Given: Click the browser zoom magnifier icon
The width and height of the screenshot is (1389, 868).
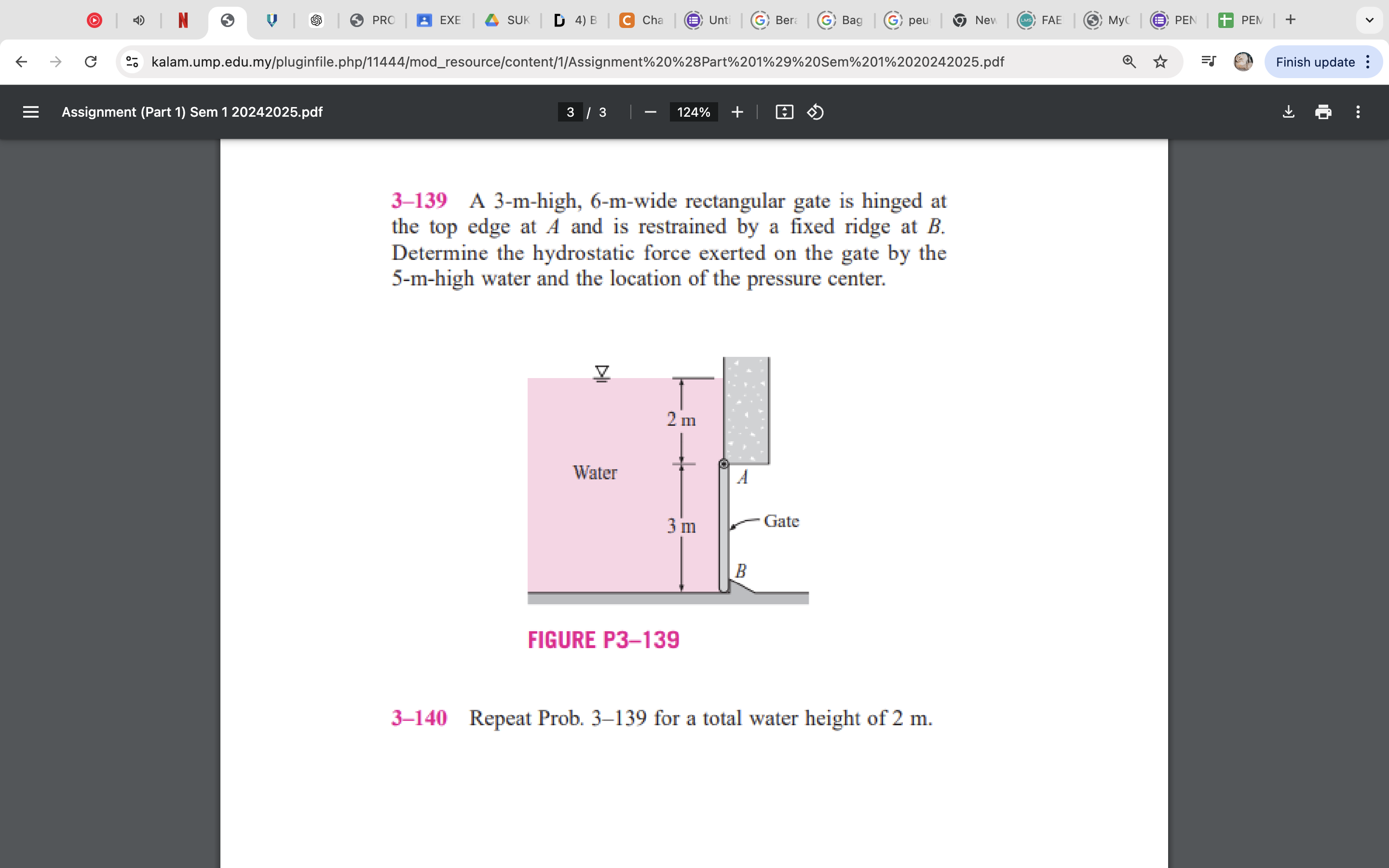Looking at the screenshot, I should [1129, 61].
